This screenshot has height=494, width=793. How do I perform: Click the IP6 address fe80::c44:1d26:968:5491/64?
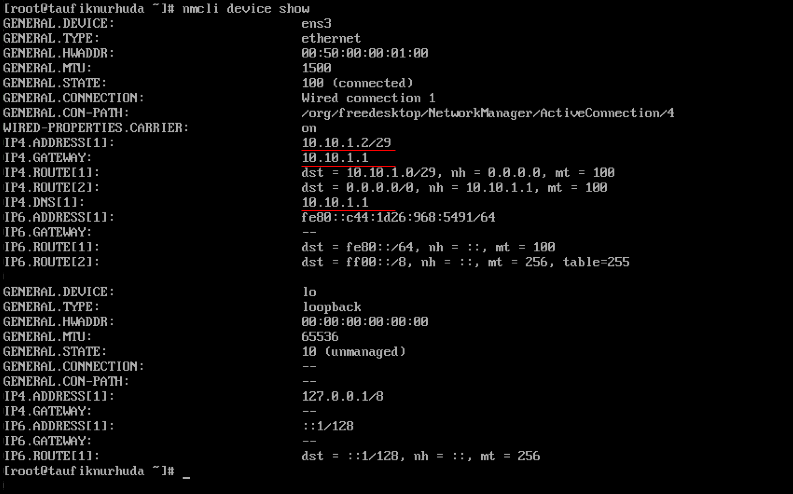(x=398, y=217)
